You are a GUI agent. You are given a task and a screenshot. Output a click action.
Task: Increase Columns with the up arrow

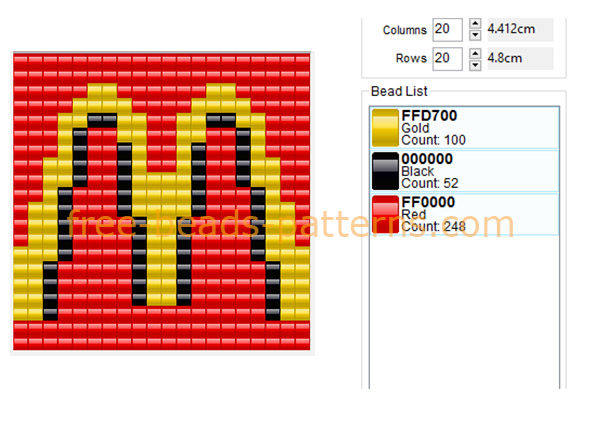tap(475, 24)
